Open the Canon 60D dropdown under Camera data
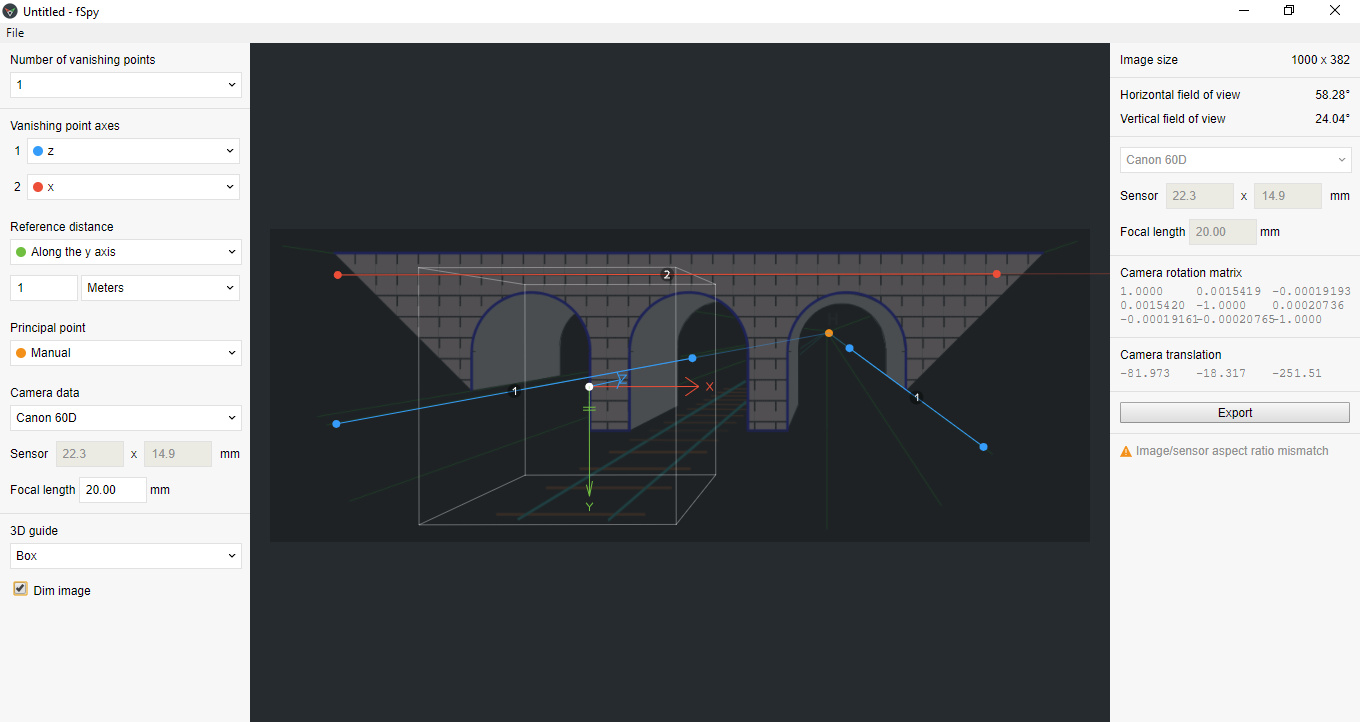Image resolution: width=1360 pixels, height=722 pixels. pyautogui.click(x=126, y=418)
